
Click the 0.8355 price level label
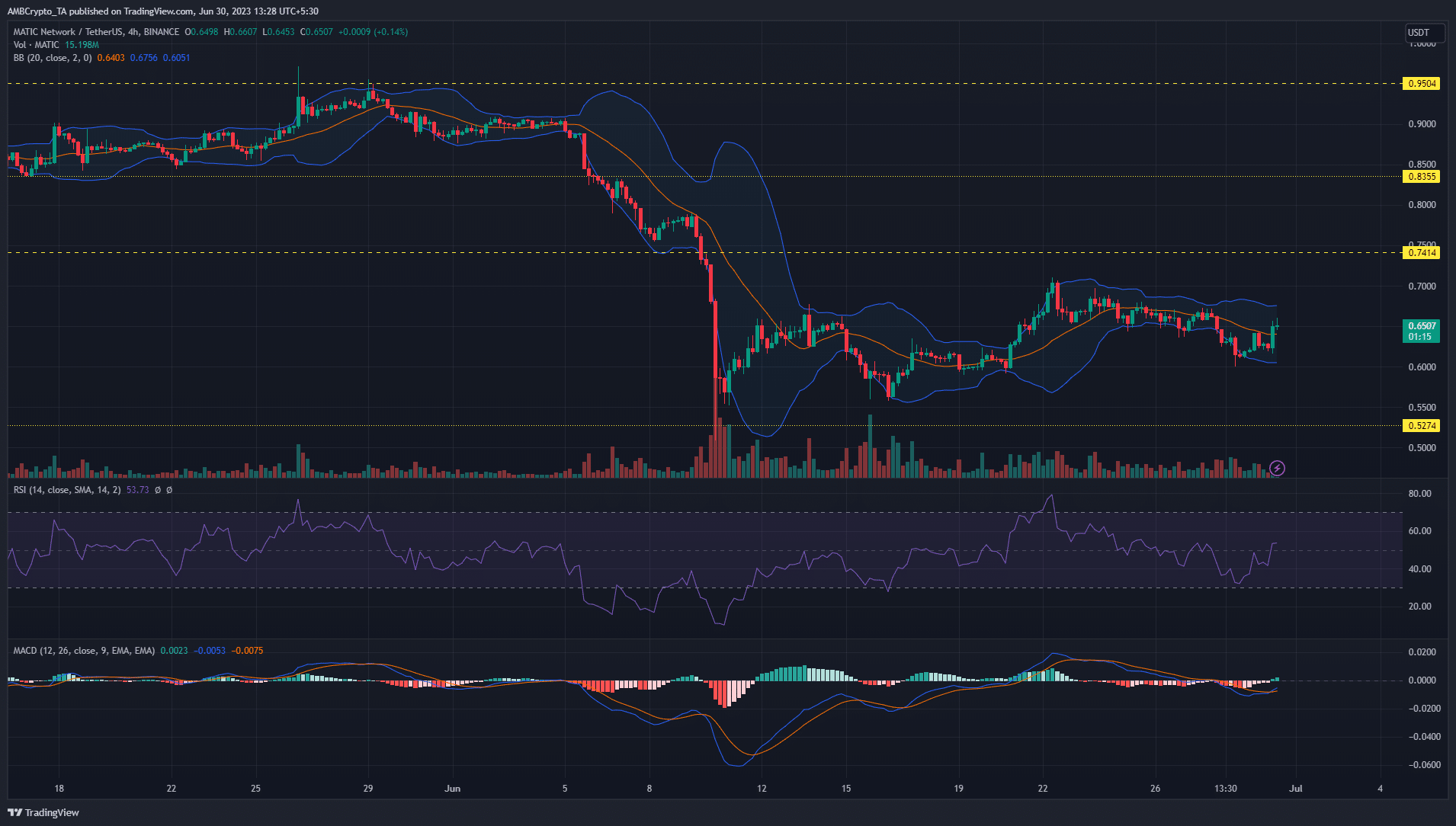click(1422, 177)
